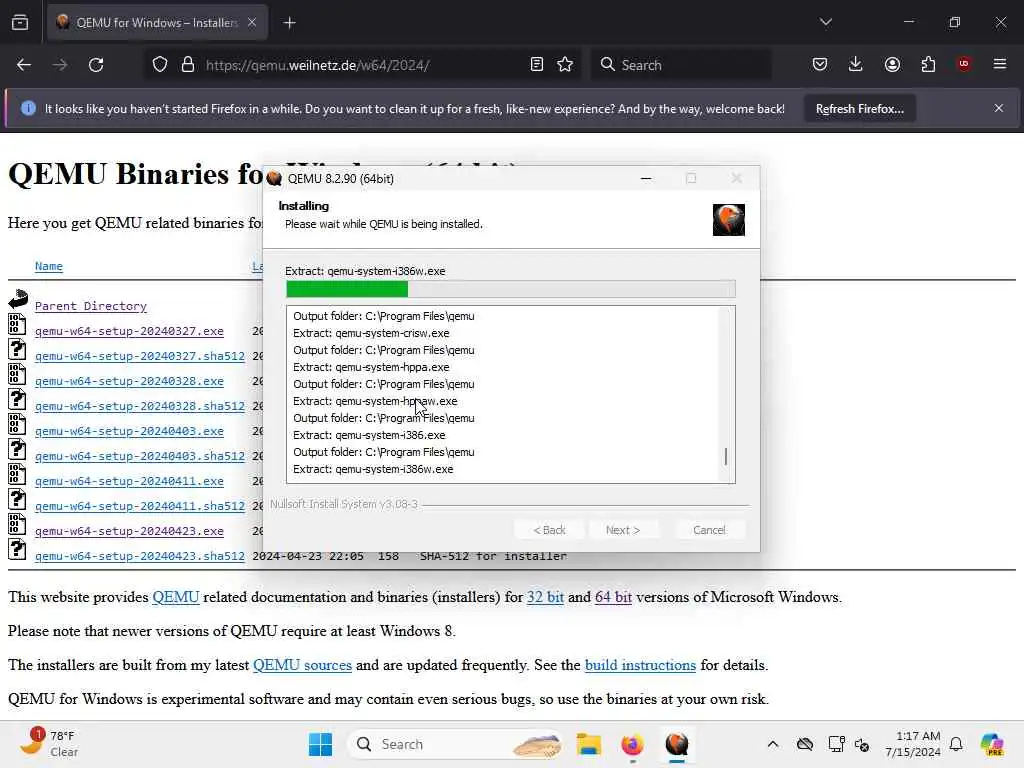
Task: Click the Refresh Firefox button
Action: click(x=859, y=109)
